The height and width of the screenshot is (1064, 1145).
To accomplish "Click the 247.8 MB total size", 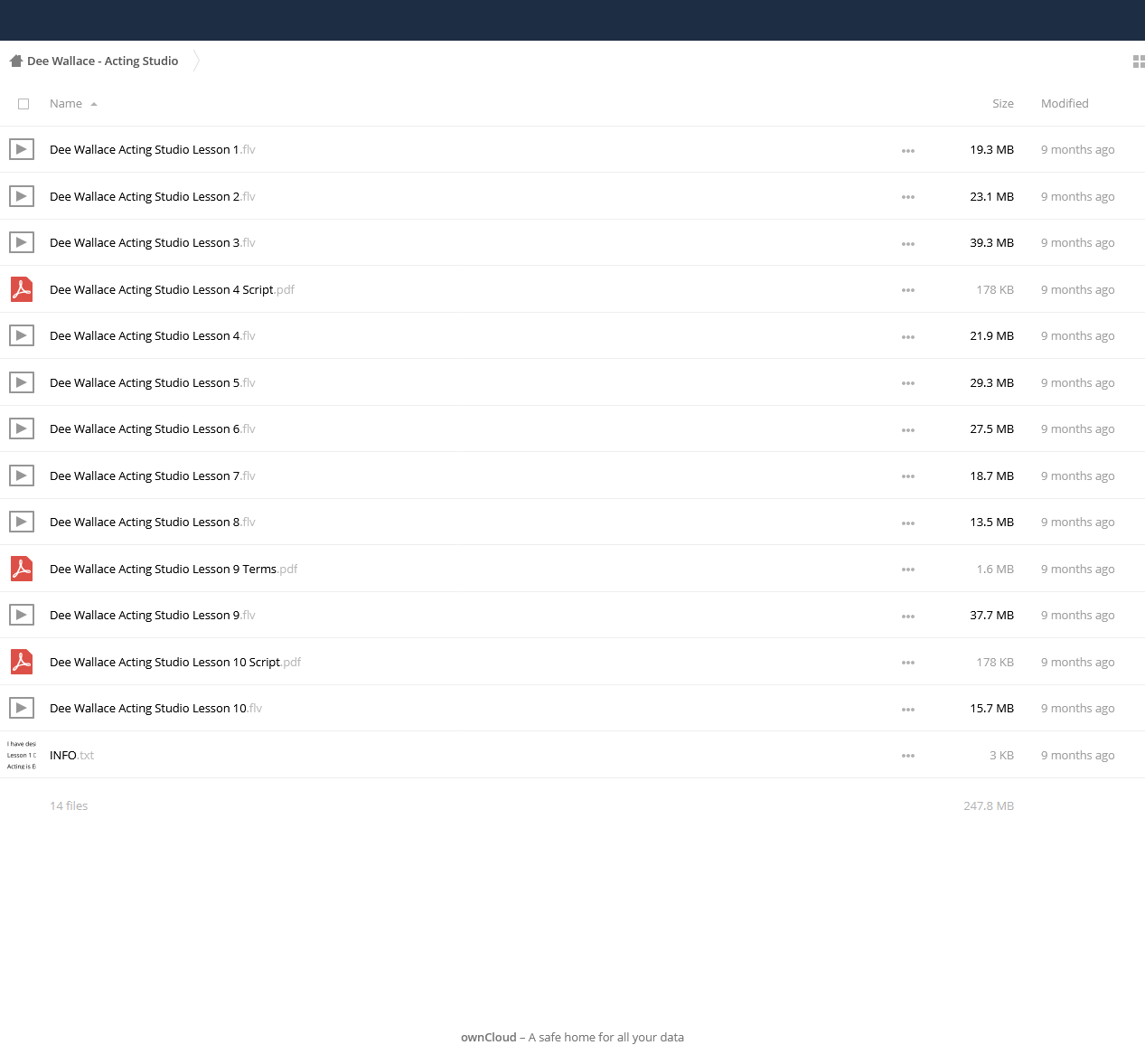I will [989, 806].
